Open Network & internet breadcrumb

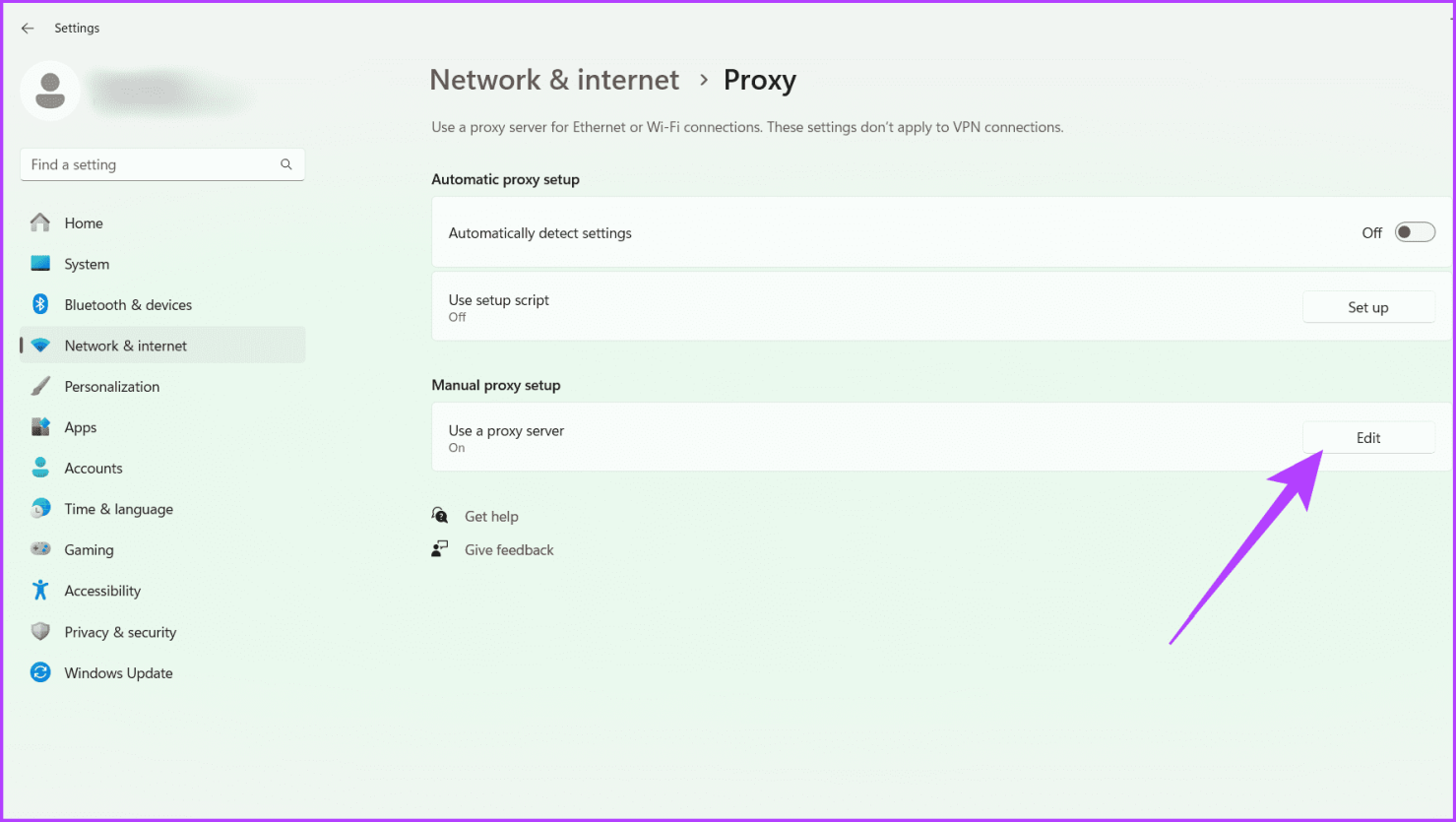pos(554,80)
